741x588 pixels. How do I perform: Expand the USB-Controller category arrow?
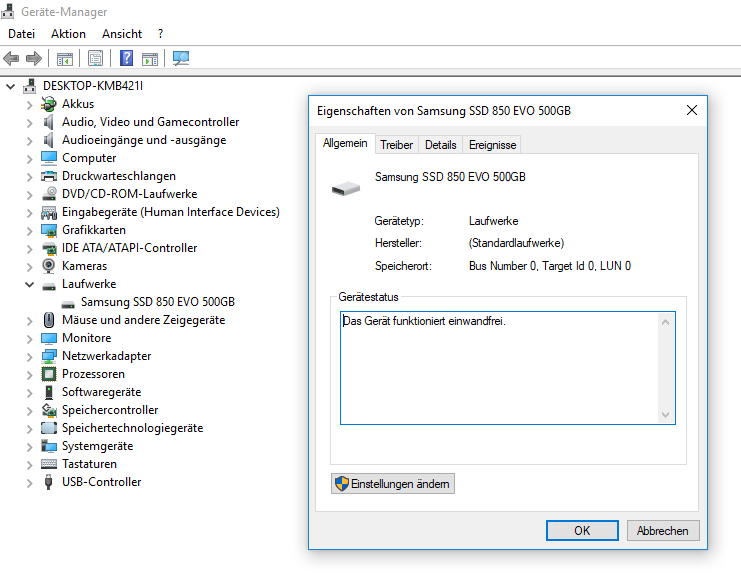[x=29, y=483]
